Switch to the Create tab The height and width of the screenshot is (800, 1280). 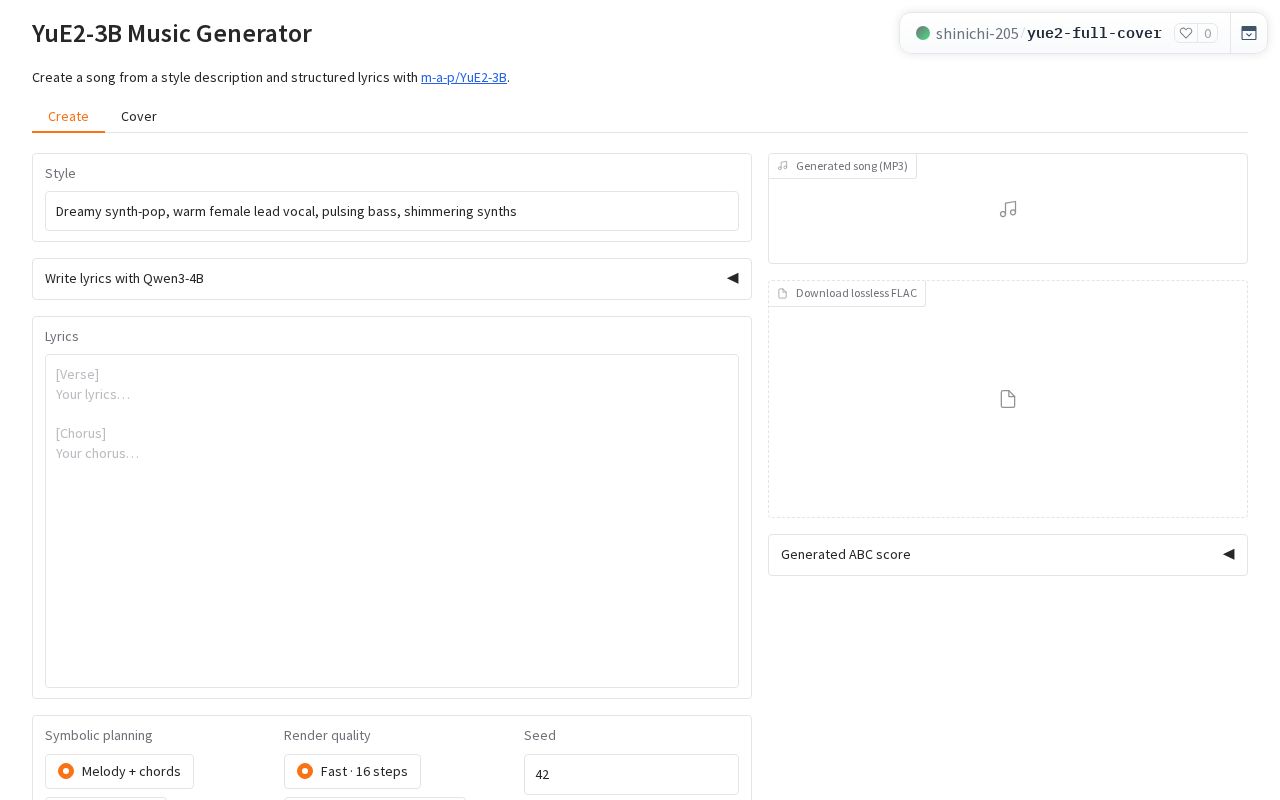68,116
